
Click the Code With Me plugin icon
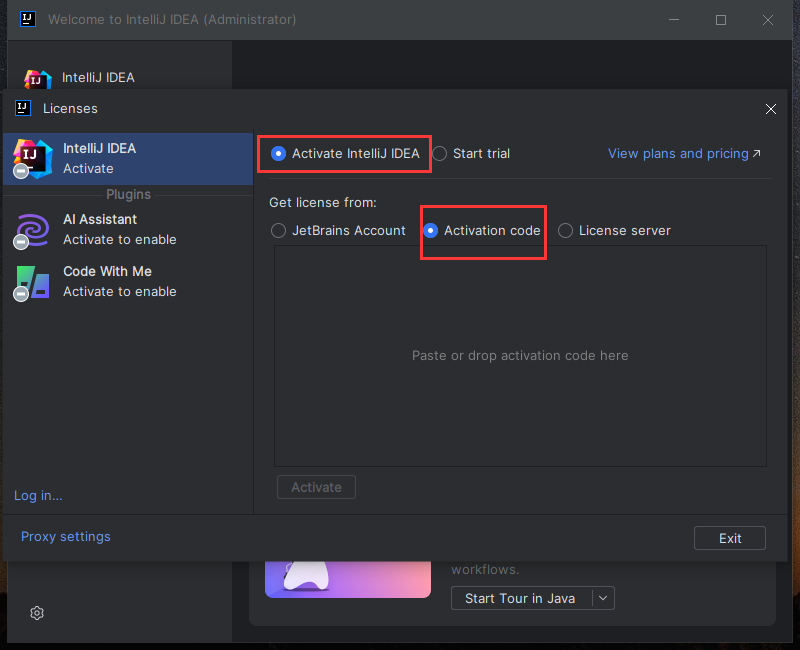coord(31,281)
